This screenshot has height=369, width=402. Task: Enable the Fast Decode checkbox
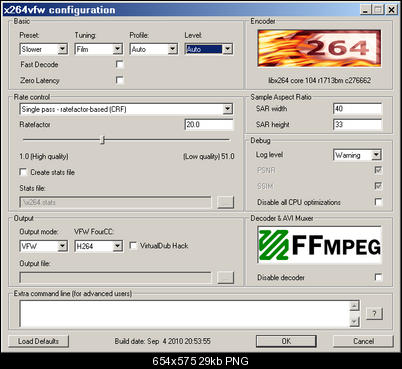(x=120, y=64)
